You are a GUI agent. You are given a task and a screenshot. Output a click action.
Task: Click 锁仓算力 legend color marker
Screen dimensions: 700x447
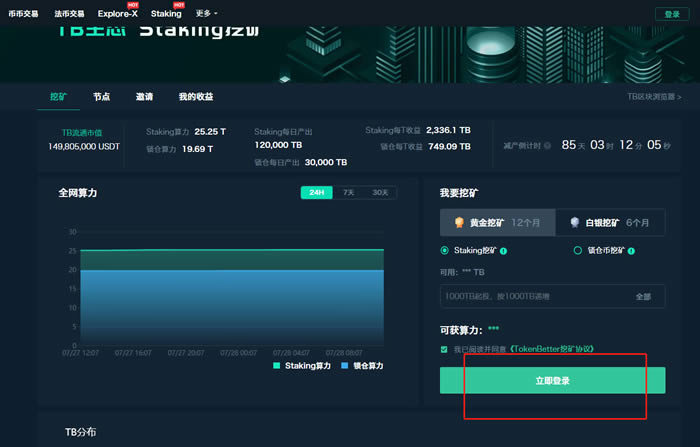tap(345, 366)
